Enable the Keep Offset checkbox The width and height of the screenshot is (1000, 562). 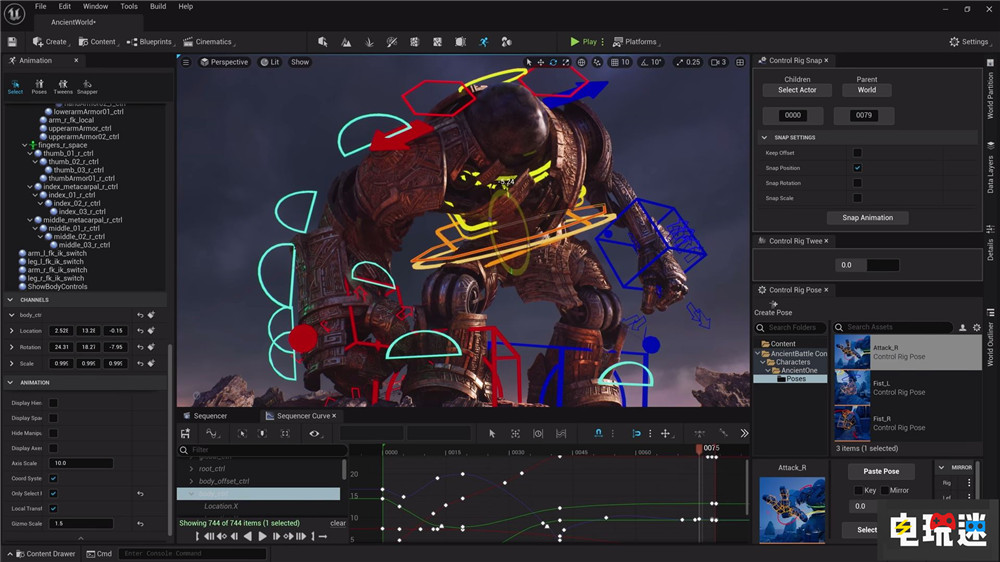coord(857,153)
